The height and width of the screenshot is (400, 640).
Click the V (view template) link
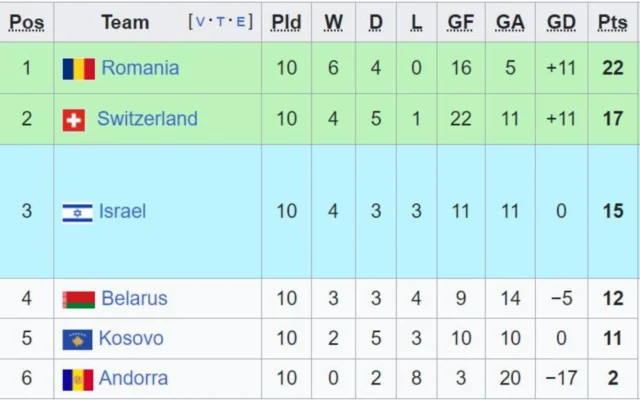(200, 22)
